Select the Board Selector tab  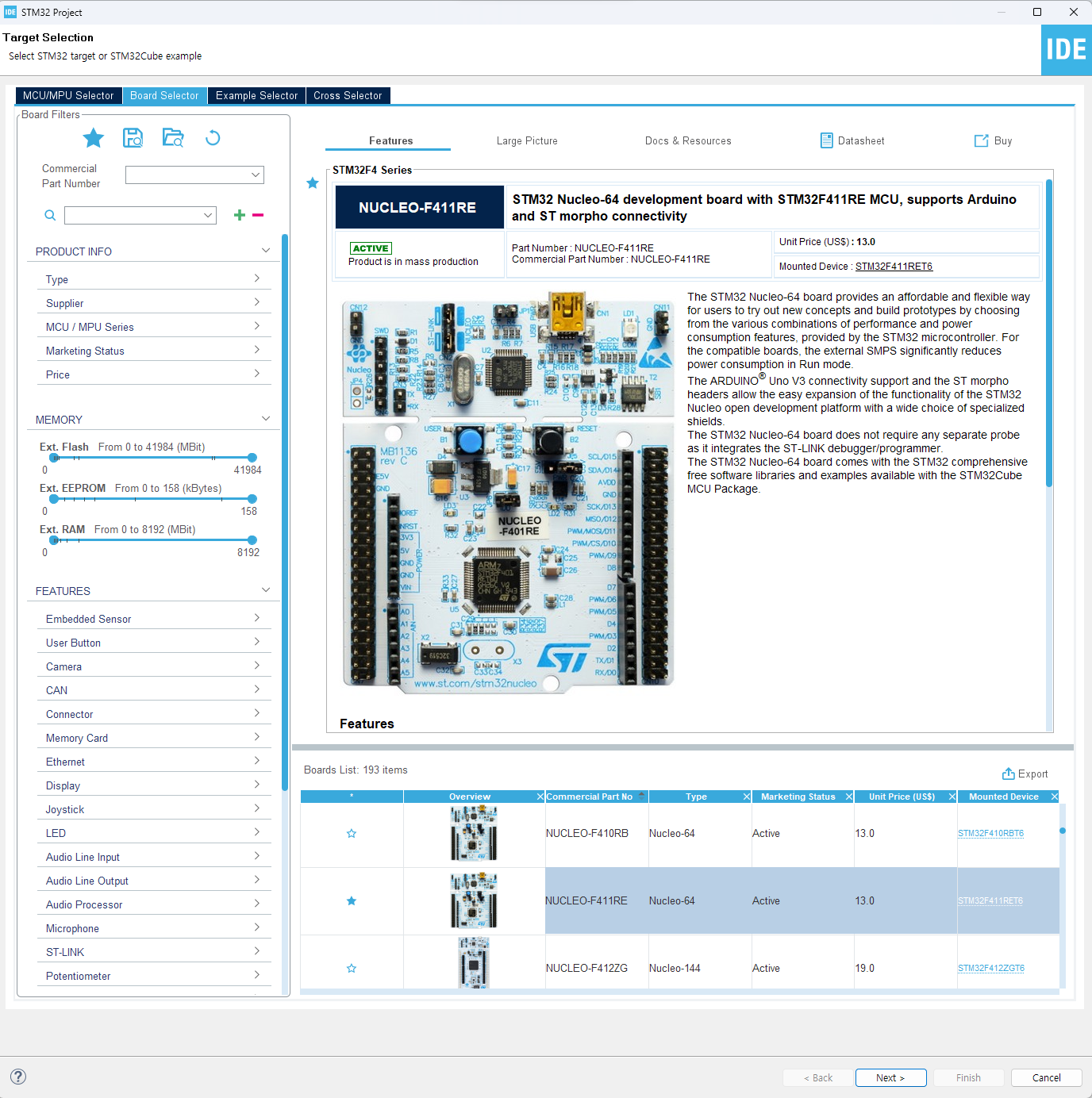164,95
